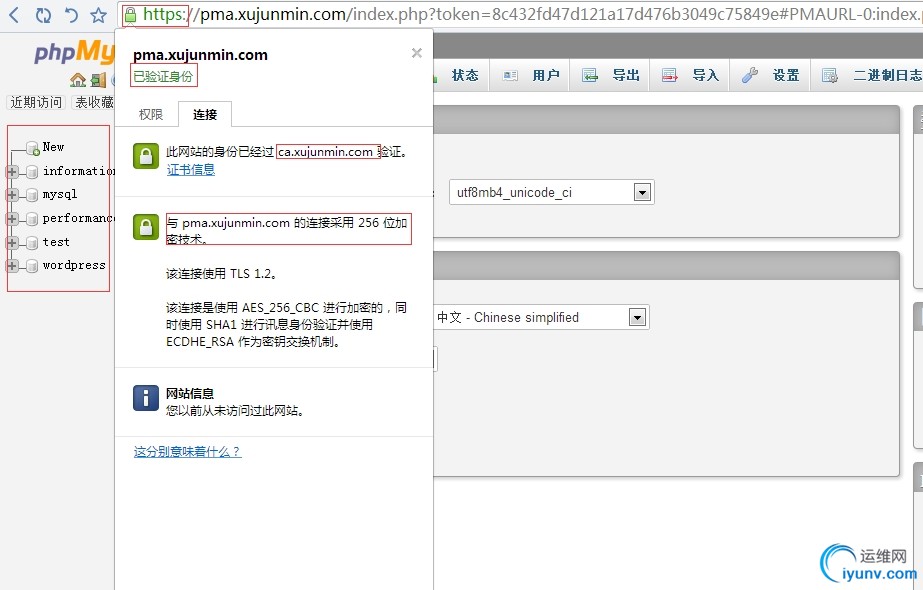This screenshot has height=590, width=923.
Task: Open the 导出 menu tab
Action: coord(609,75)
